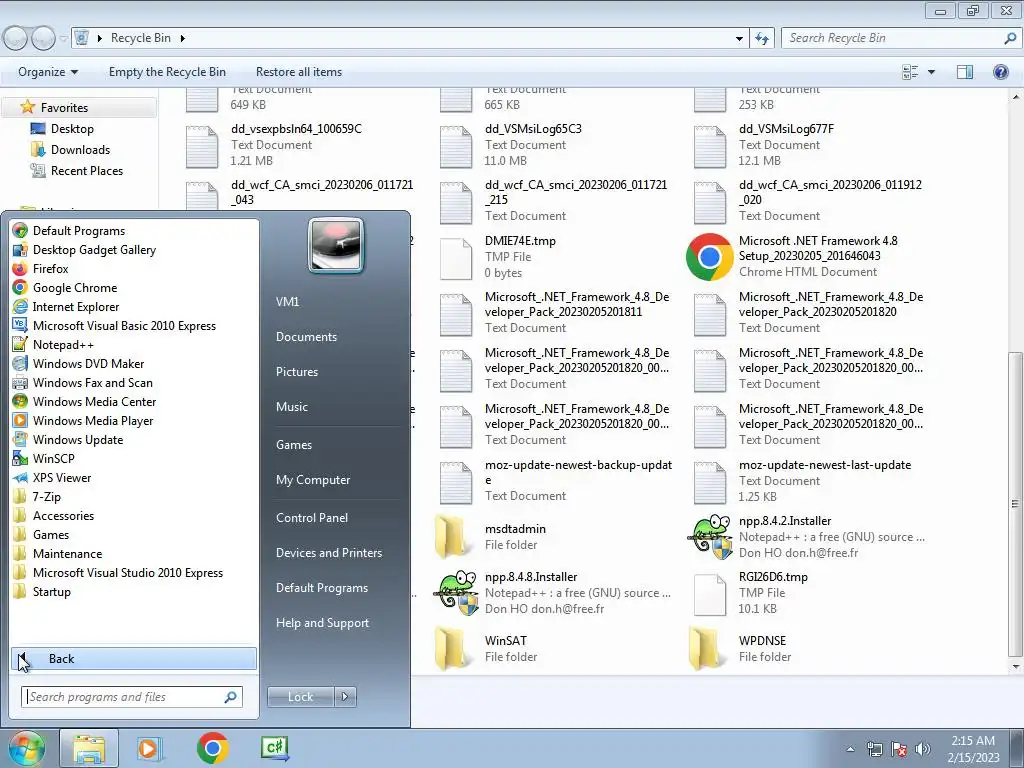Open Windows Fax and Scan
This screenshot has height=768, width=1024.
(x=82, y=382)
